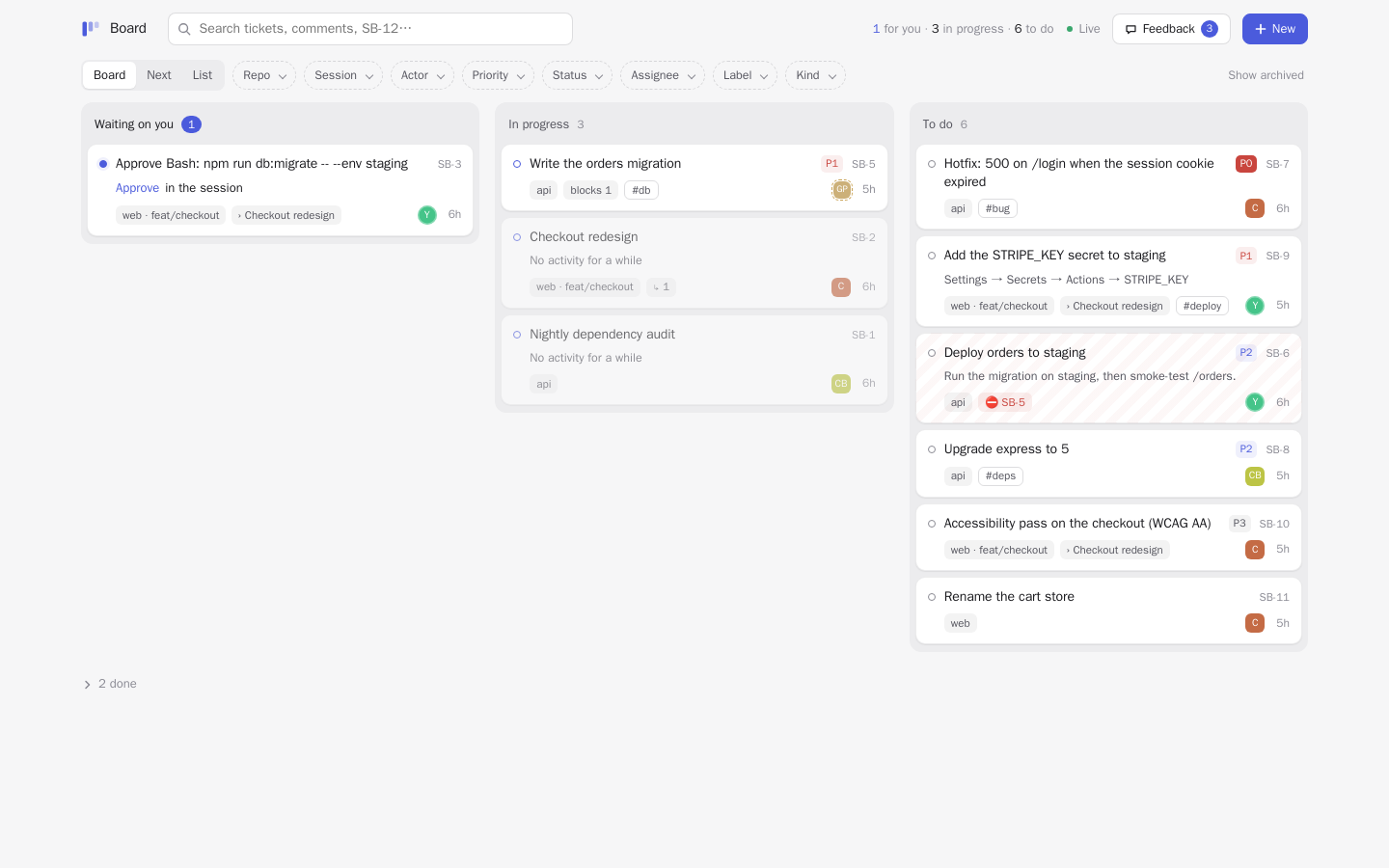Toggle status circle on Upgrade express to 5
This screenshot has height=868, width=1389.
(x=932, y=449)
